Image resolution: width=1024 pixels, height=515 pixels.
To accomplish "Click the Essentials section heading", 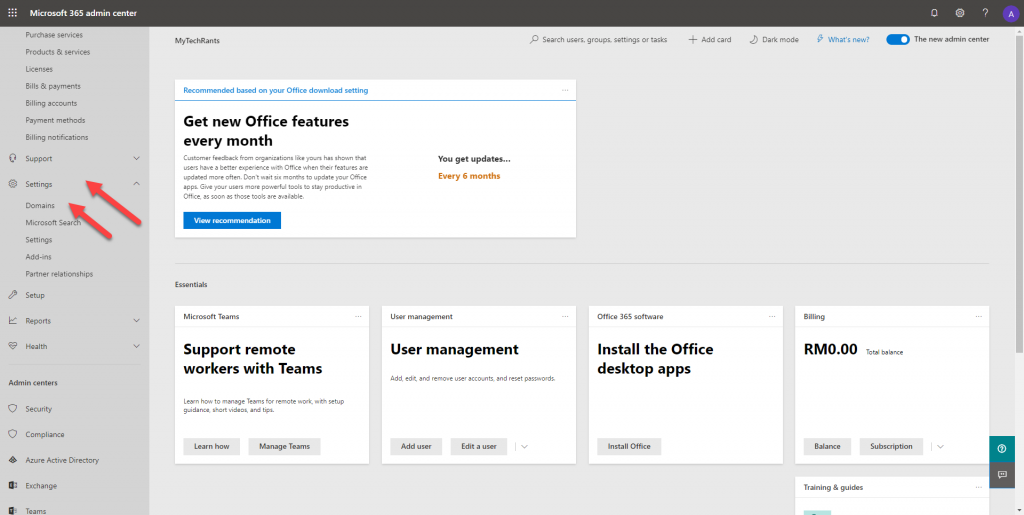I will (x=191, y=285).
